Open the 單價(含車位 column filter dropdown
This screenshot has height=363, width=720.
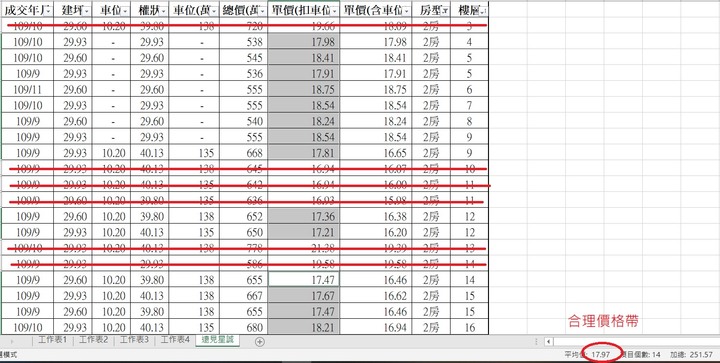pyautogui.click(x=407, y=11)
